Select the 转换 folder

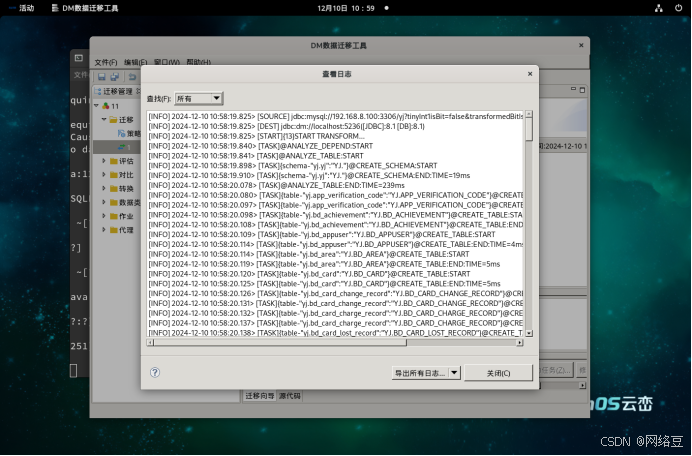click(121, 188)
